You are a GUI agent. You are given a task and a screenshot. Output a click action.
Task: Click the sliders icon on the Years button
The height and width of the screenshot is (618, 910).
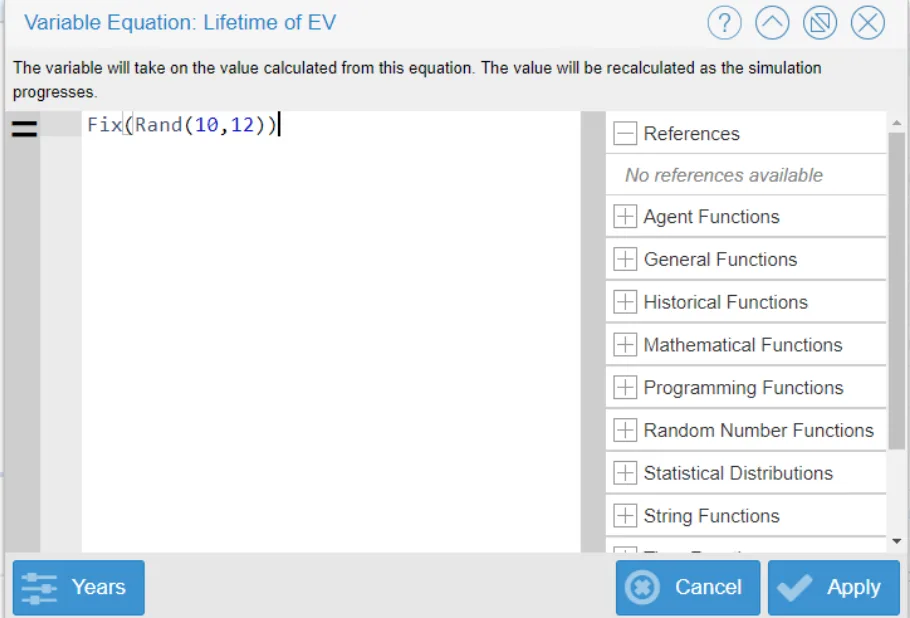(39, 588)
